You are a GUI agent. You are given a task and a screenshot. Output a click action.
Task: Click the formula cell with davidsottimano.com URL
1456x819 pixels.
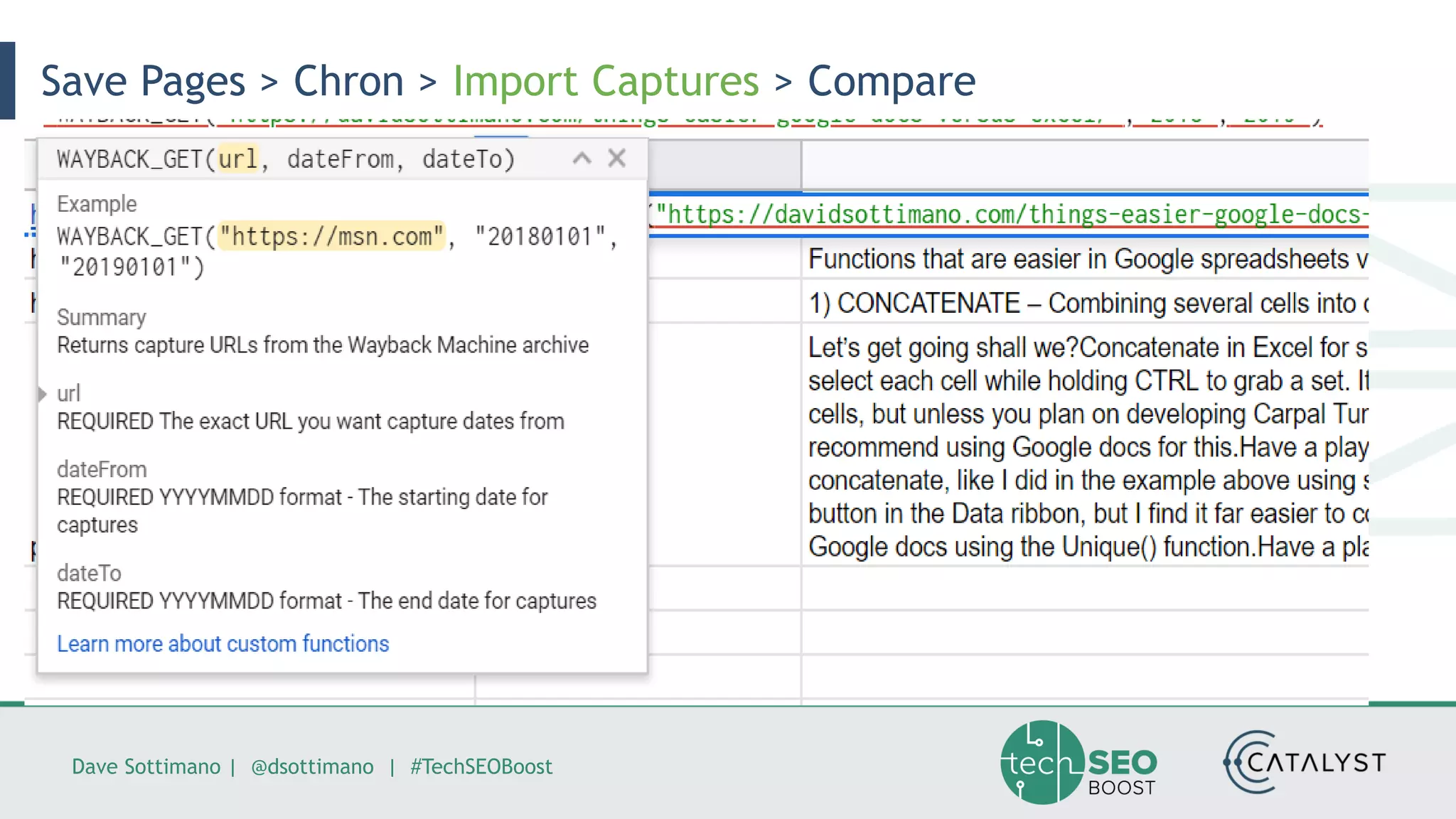(1008, 214)
